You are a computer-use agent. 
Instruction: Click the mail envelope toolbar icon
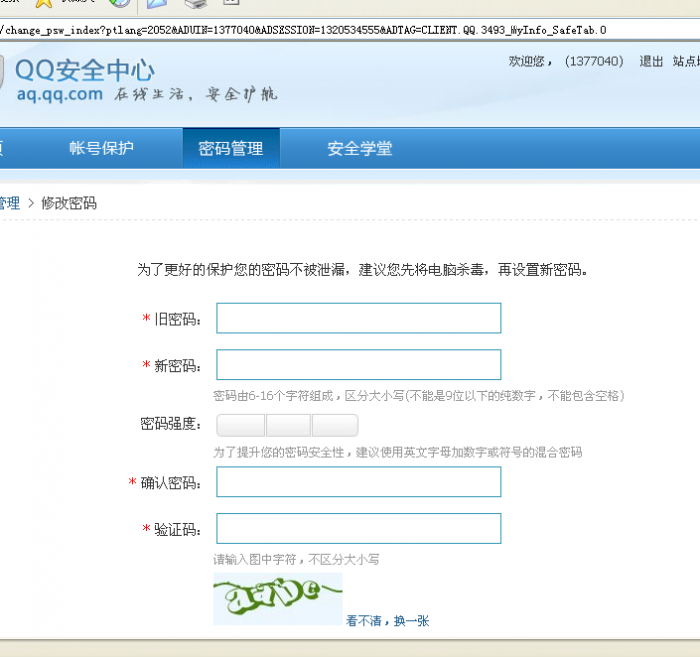[x=157, y=4]
